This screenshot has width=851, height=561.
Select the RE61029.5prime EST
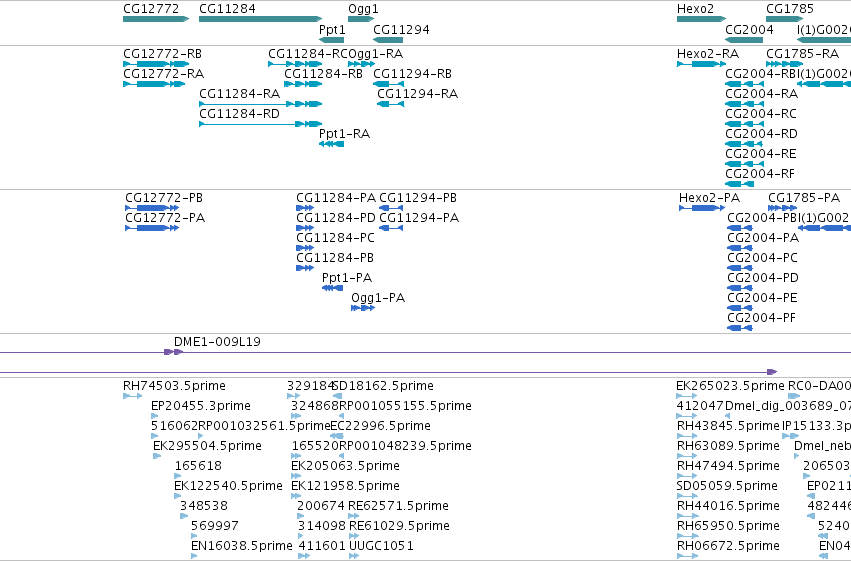[354, 536]
